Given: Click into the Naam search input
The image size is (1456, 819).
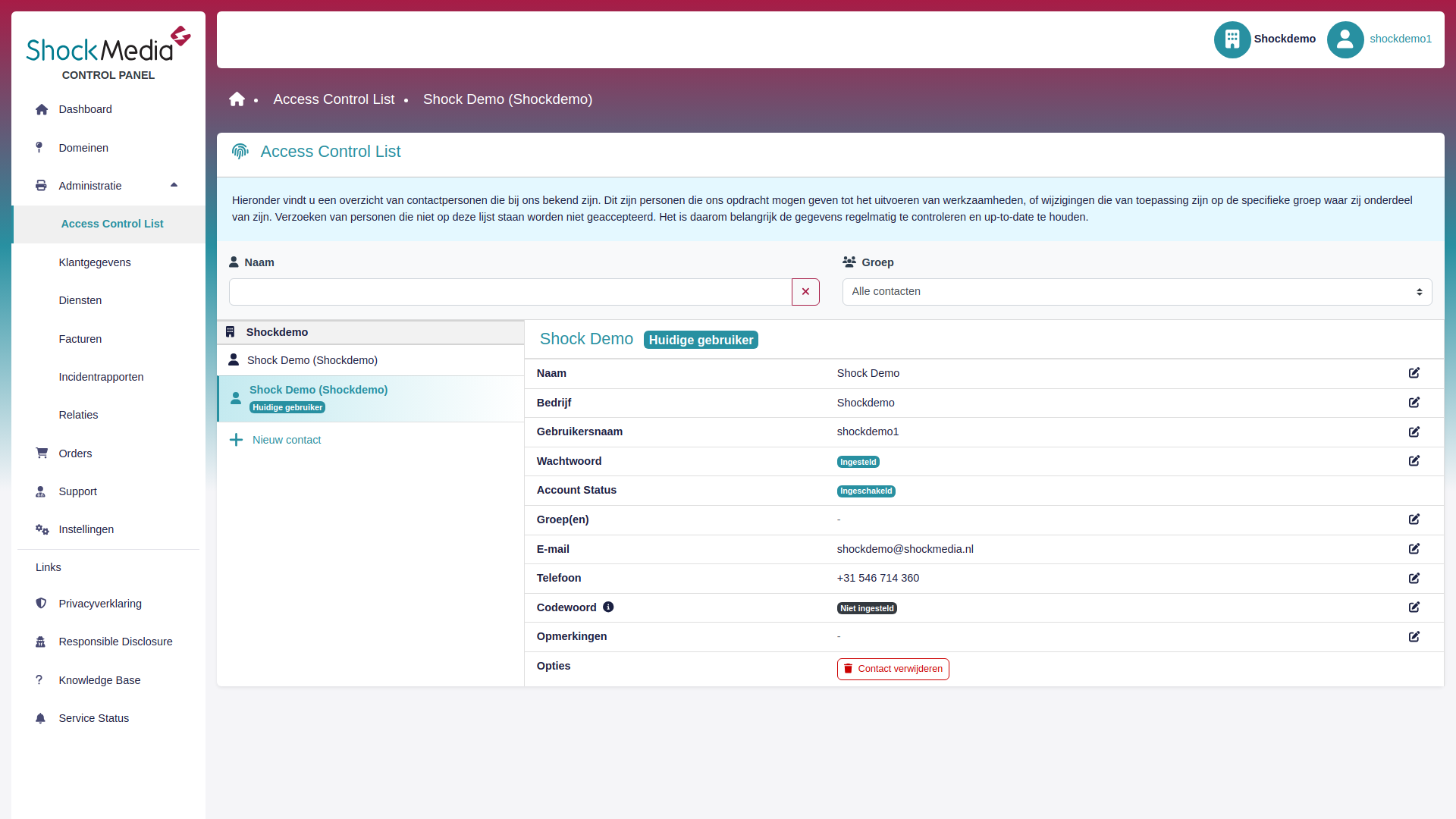Looking at the screenshot, I should (x=510, y=292).
